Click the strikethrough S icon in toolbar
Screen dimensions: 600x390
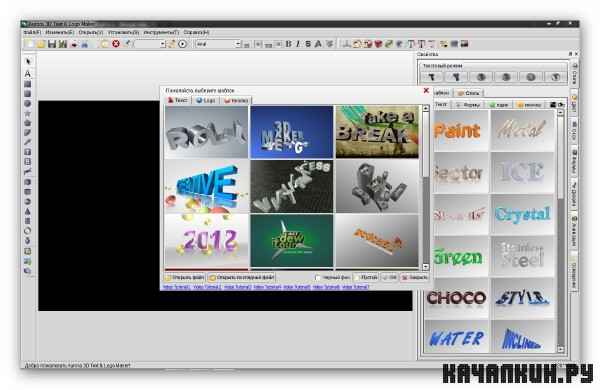(x=308, y=44)
